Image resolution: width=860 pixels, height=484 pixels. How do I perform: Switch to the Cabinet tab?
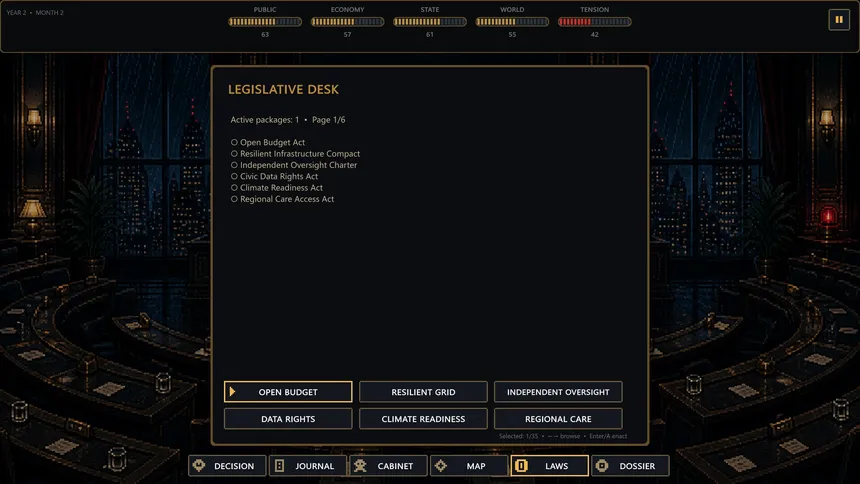point(388,465)
